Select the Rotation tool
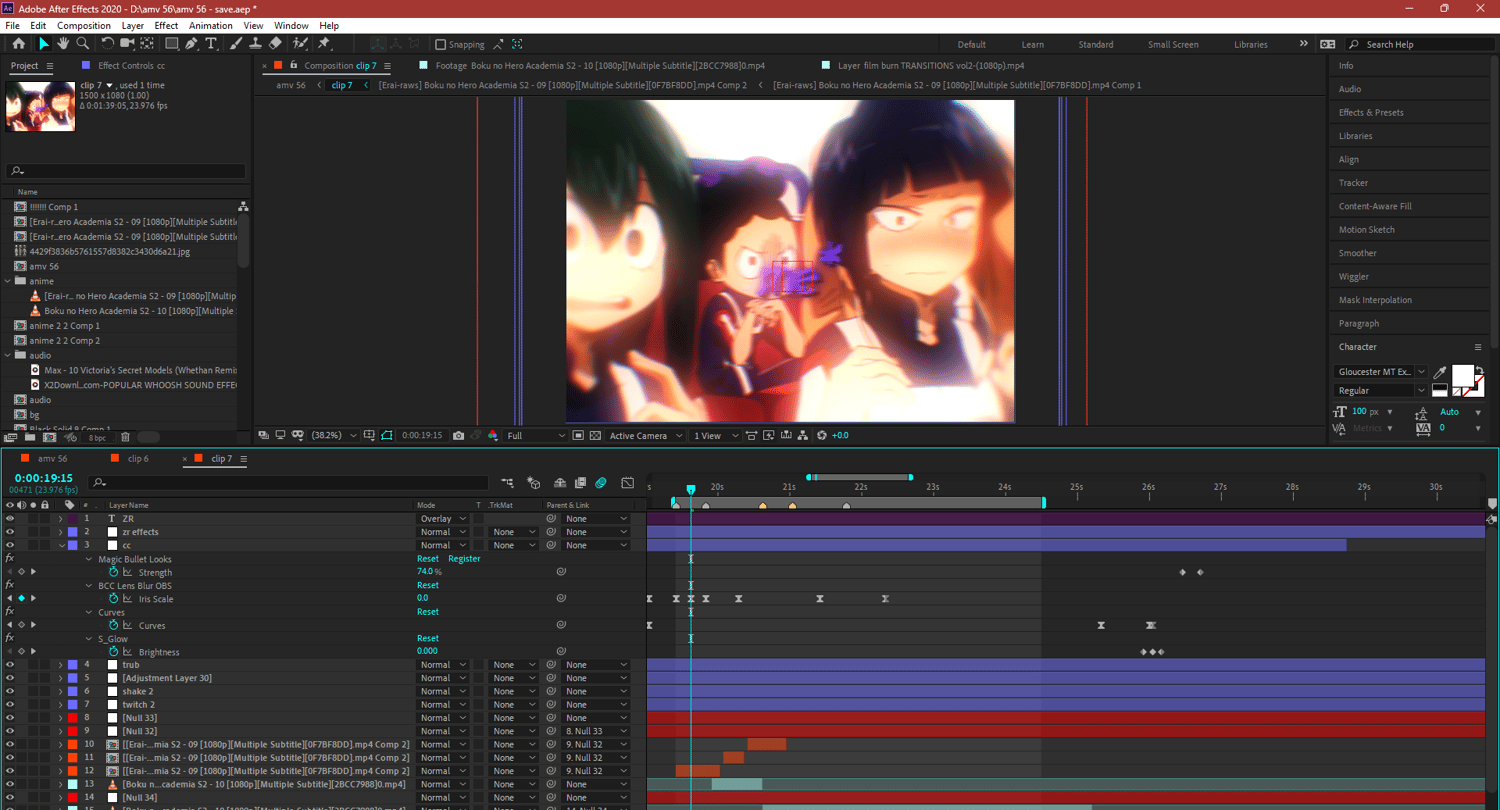Screen dimensions: 1500x810 click(108, 44)
